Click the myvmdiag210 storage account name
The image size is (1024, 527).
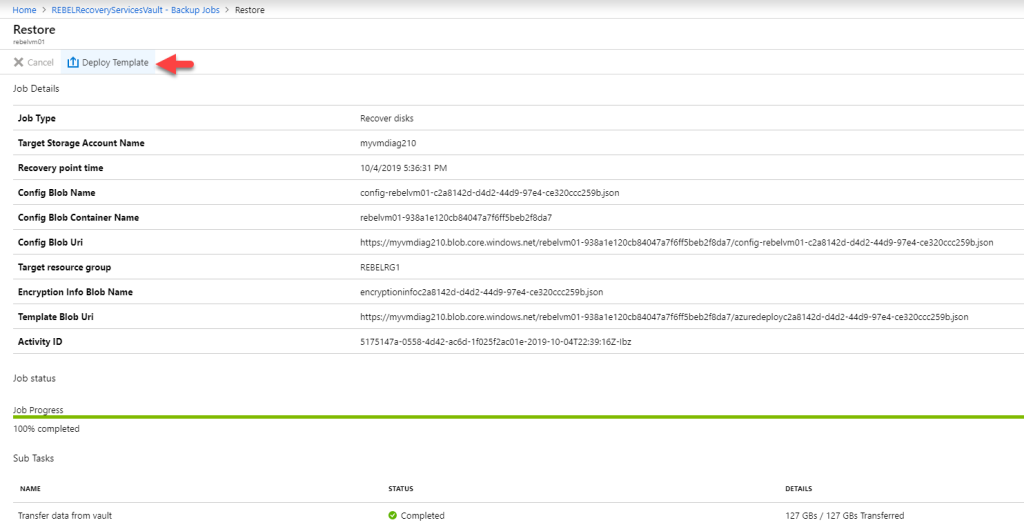click(388, 143)
